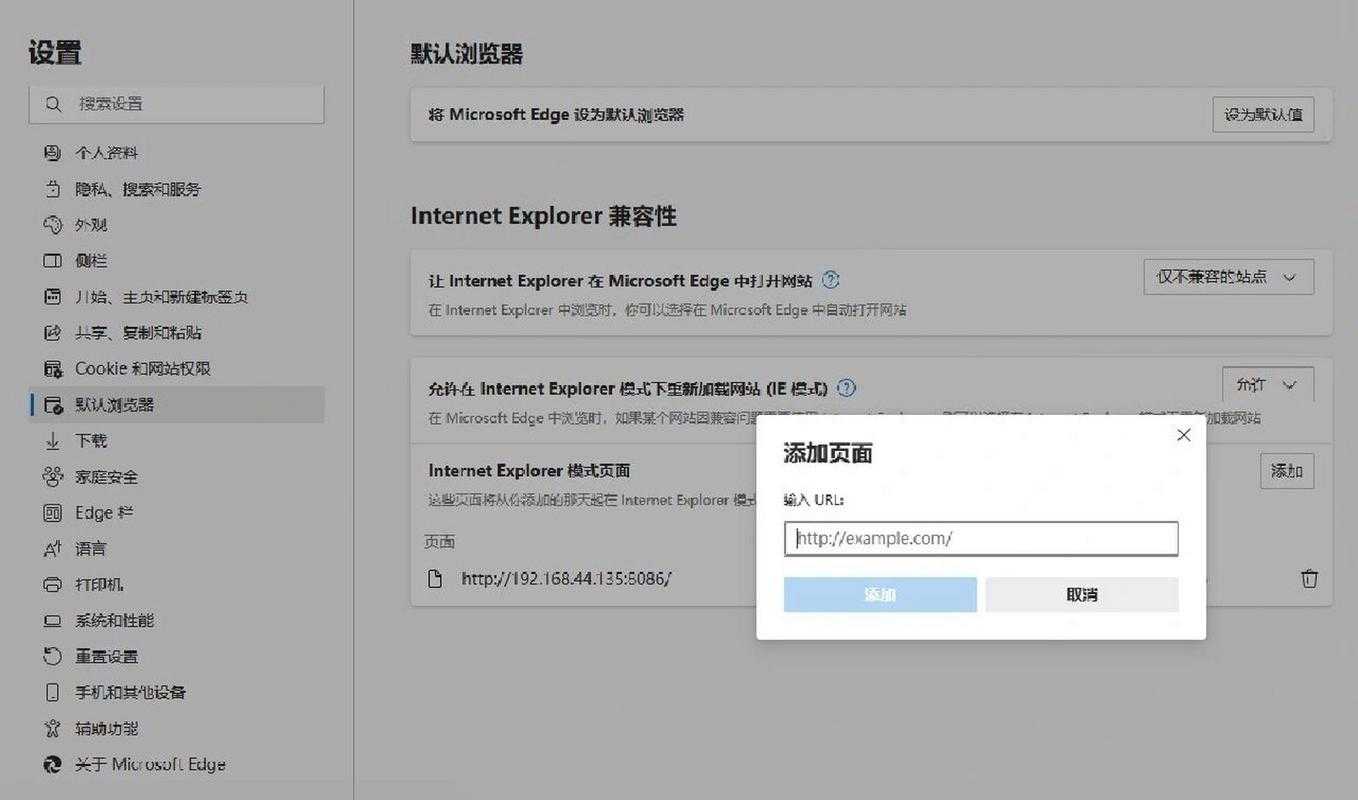Click the 搜索设置 search box
This screenshot has width=1358, height=800.
(177, 104)
